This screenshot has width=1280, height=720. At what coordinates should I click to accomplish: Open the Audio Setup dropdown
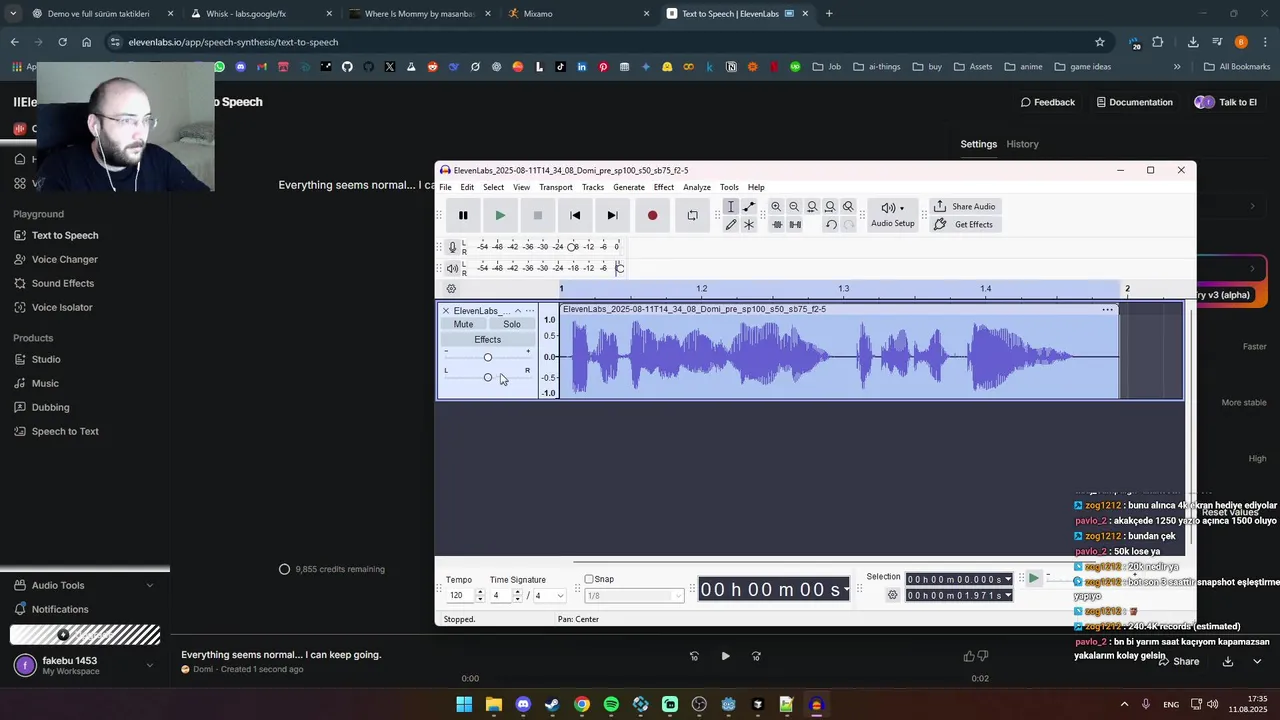tap(892, 214)
